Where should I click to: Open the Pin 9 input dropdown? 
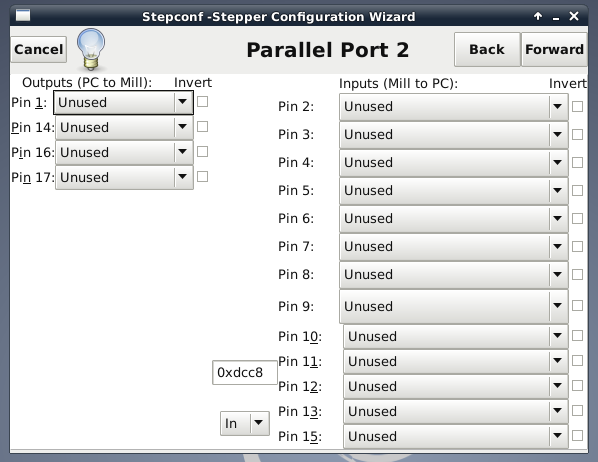[454, 306]
